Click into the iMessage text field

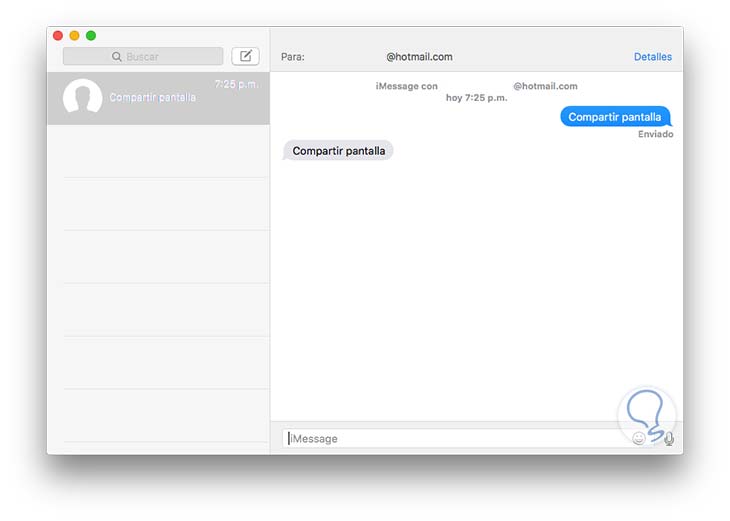tap(456, 438)
